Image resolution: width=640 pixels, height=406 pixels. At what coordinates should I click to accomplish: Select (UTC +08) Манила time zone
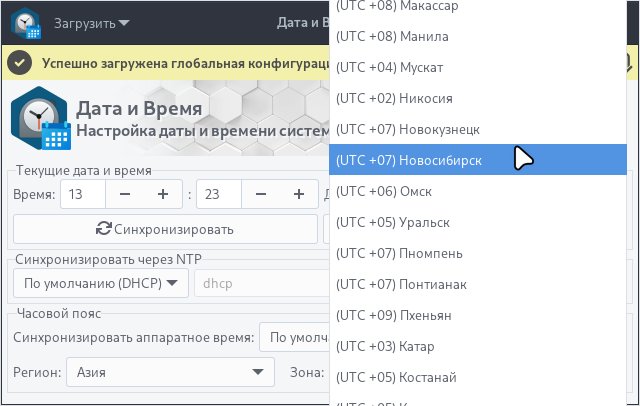click(478, 36)
